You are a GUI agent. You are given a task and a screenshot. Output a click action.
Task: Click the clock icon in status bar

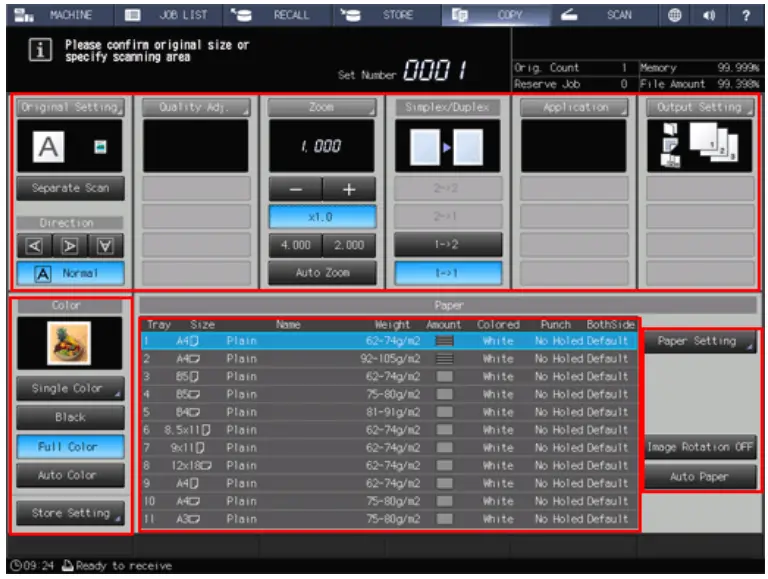16,566
